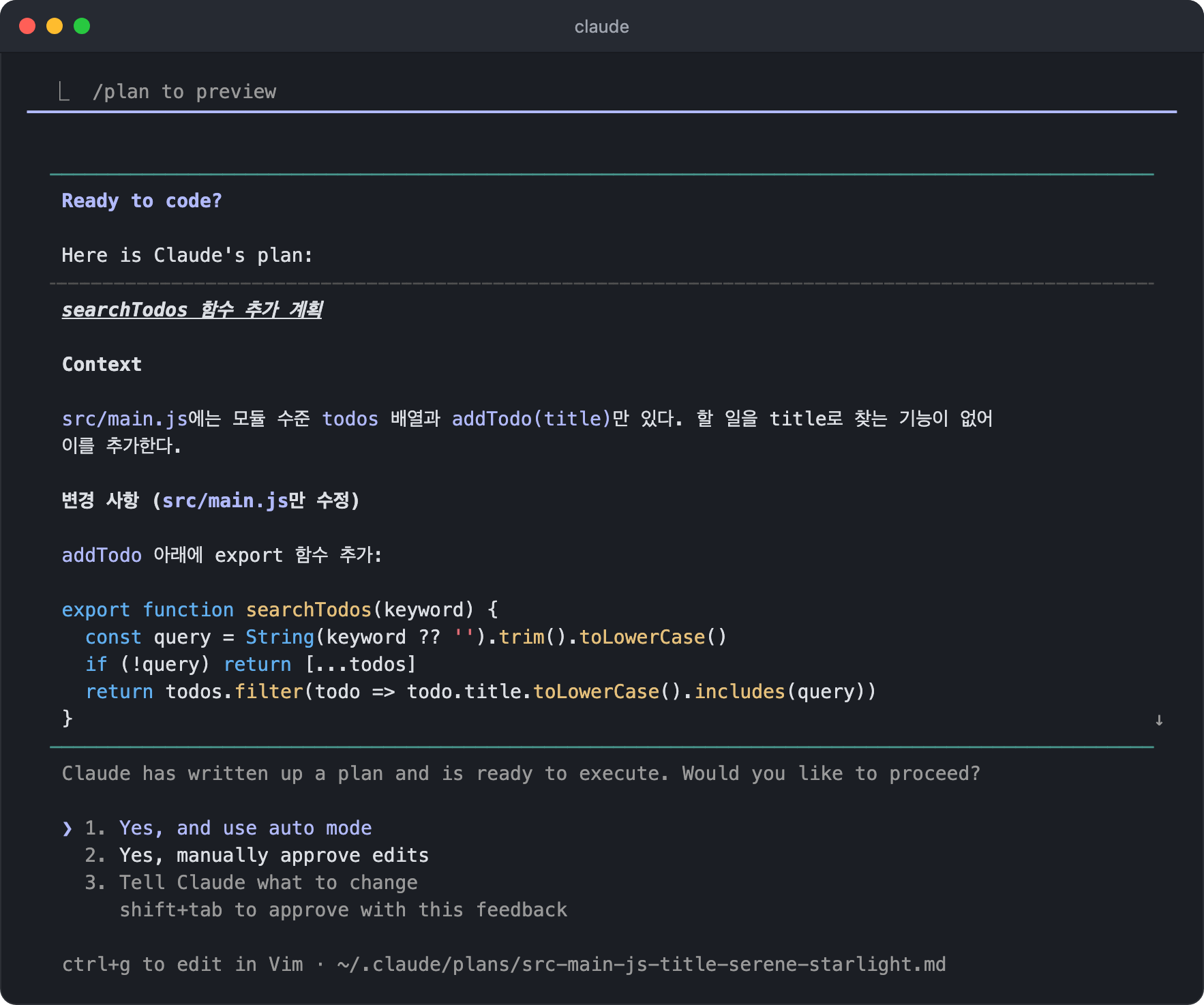Click the const query code line
The width and height of the screenshot is (1204, 1005).
(x=406, y=637)
